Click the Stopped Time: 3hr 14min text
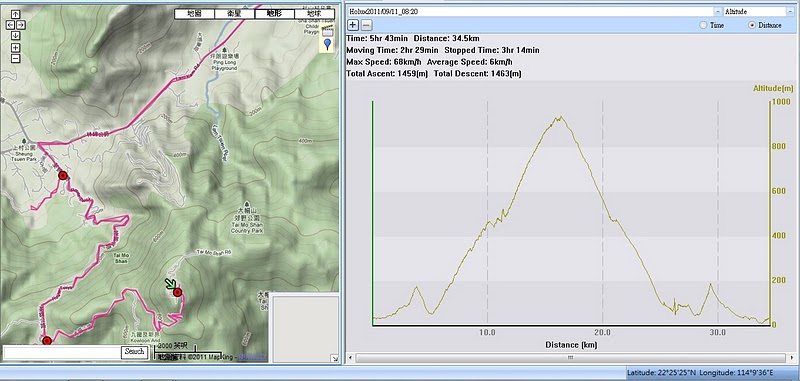The image size is (800, 381). coord(492,50)
